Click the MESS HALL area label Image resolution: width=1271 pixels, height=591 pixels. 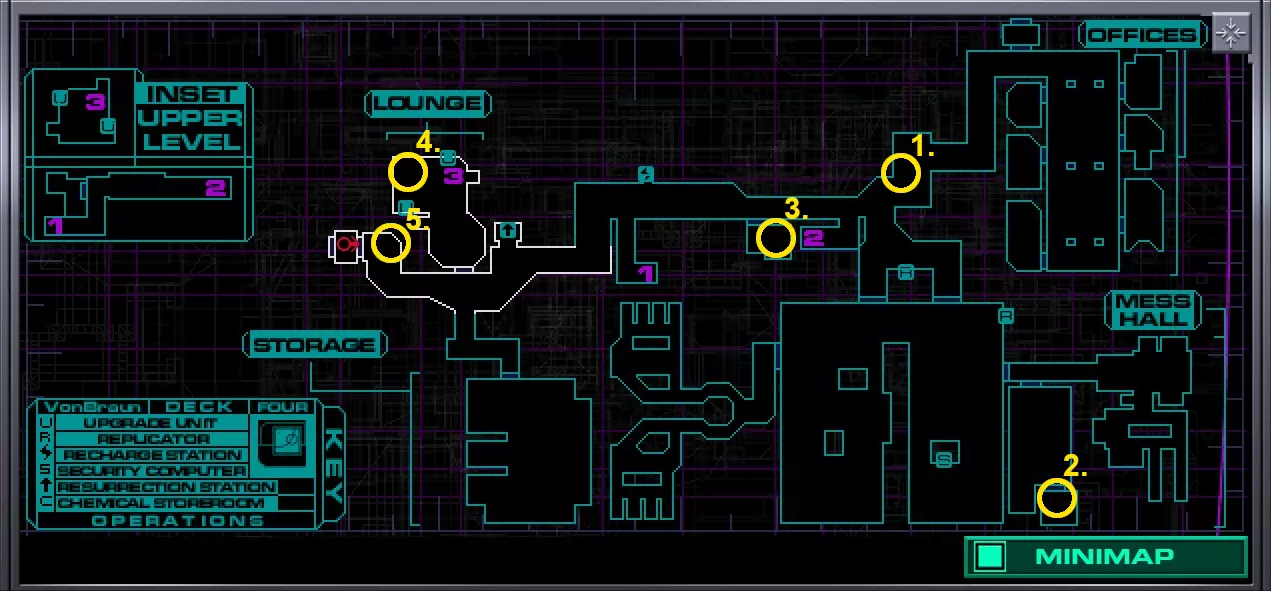click(x=1154, y=310)
